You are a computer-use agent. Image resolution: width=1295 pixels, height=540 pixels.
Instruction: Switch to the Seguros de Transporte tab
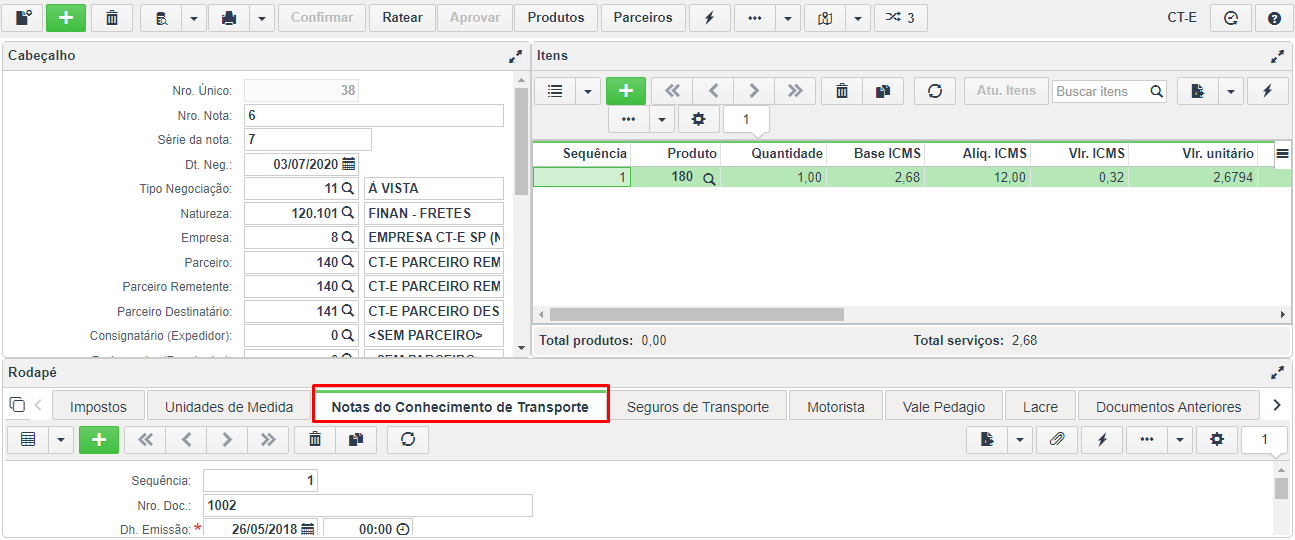click(x=698, y=407)
